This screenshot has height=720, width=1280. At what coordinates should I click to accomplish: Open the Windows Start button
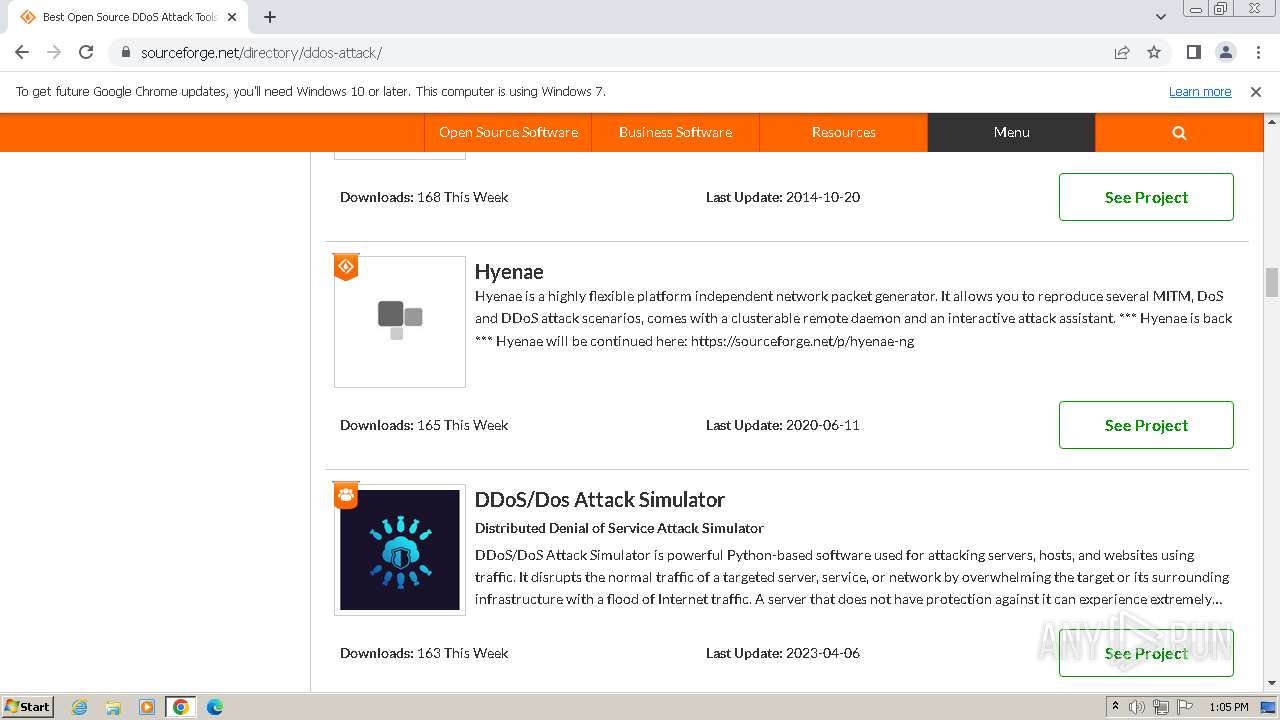click(x=28, y=706)
